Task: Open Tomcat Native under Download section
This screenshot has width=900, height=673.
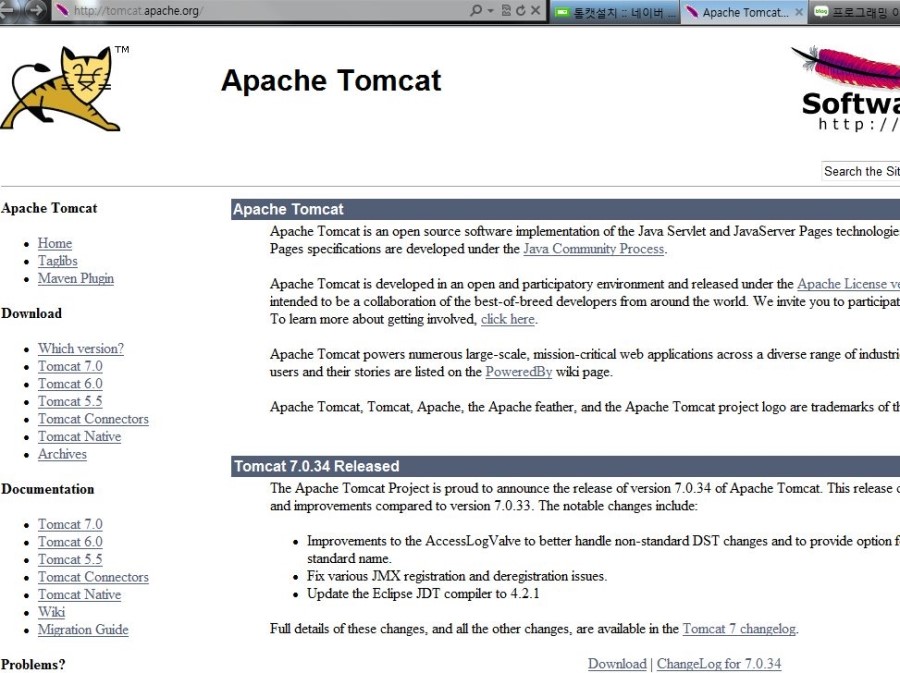Action: [x=79, y=437]
